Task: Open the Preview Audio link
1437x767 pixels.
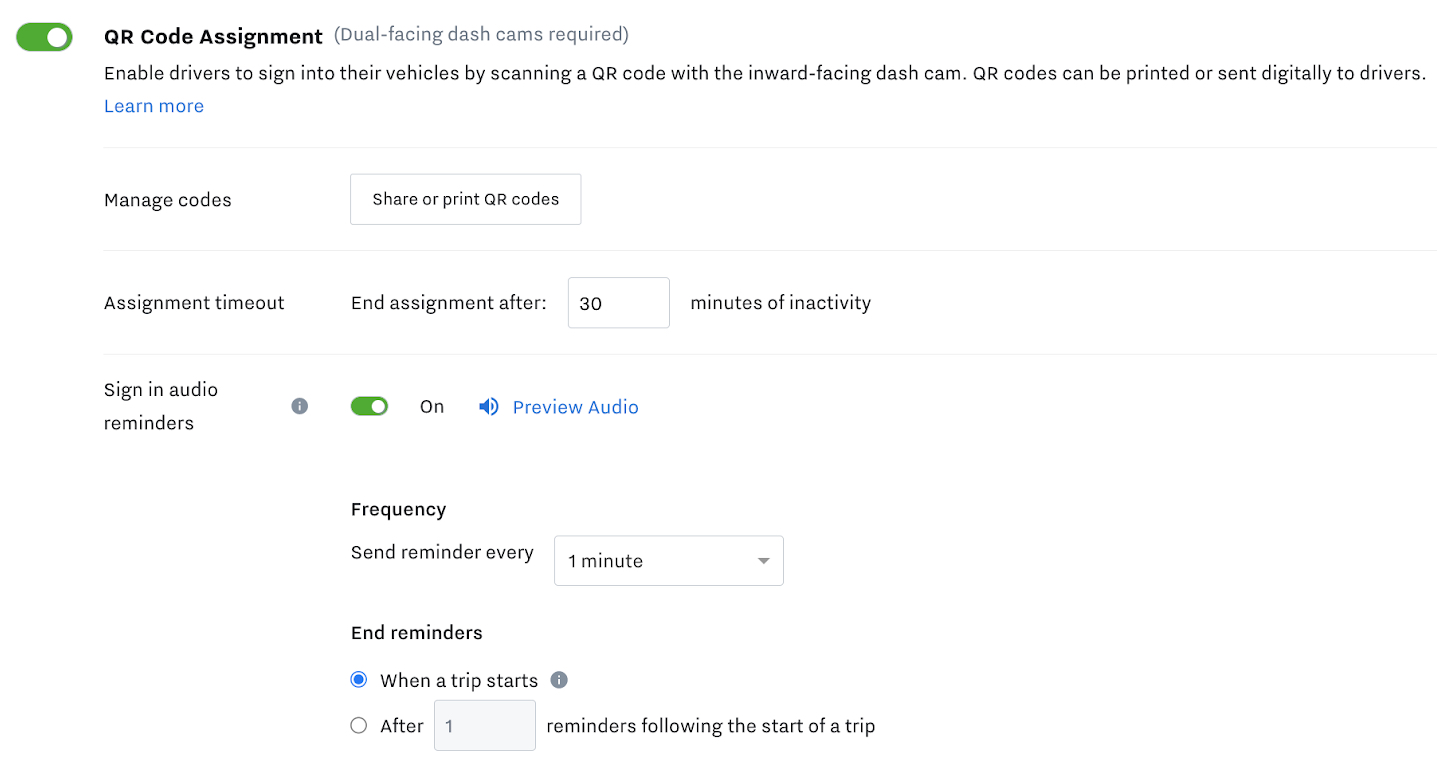Action: point(575,407)
